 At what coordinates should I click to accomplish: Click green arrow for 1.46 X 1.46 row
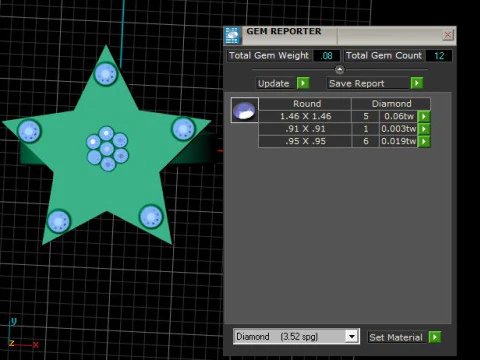click(x=424, y=116)
